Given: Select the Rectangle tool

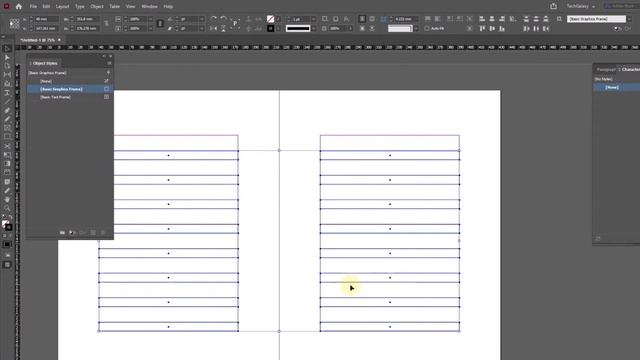Looking at the screenshot, I should [7, 137].
